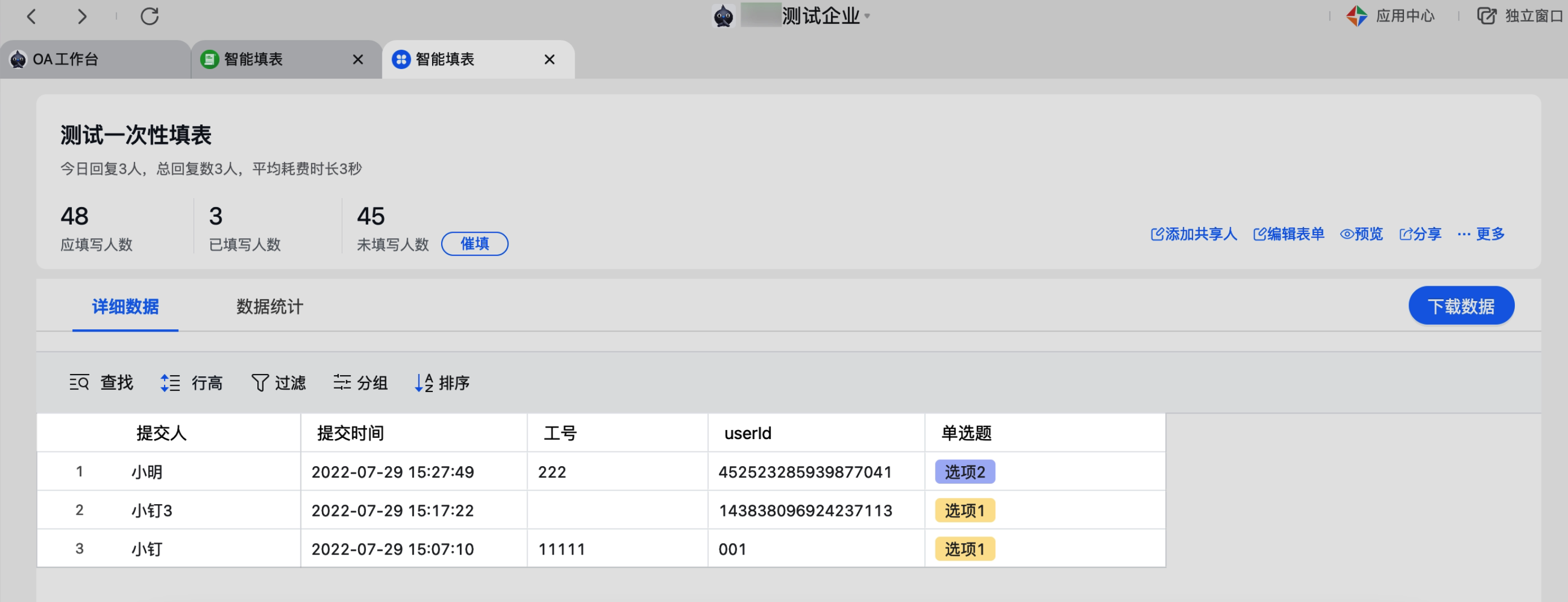Click the 独立窗口 pop-out icon
Viewport: 1568px width, 602px height.
[1487, 16]
